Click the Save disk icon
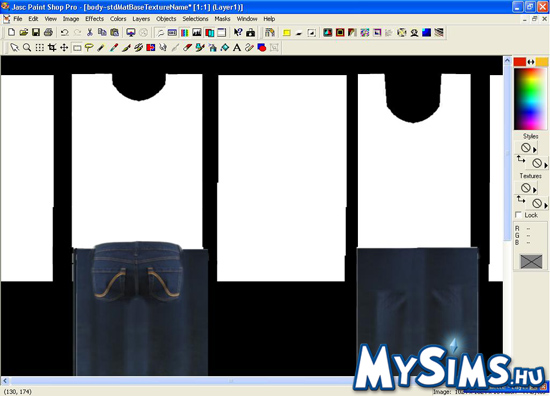The width and height of the screenshot is (550, 396). [x=36, y=33]
